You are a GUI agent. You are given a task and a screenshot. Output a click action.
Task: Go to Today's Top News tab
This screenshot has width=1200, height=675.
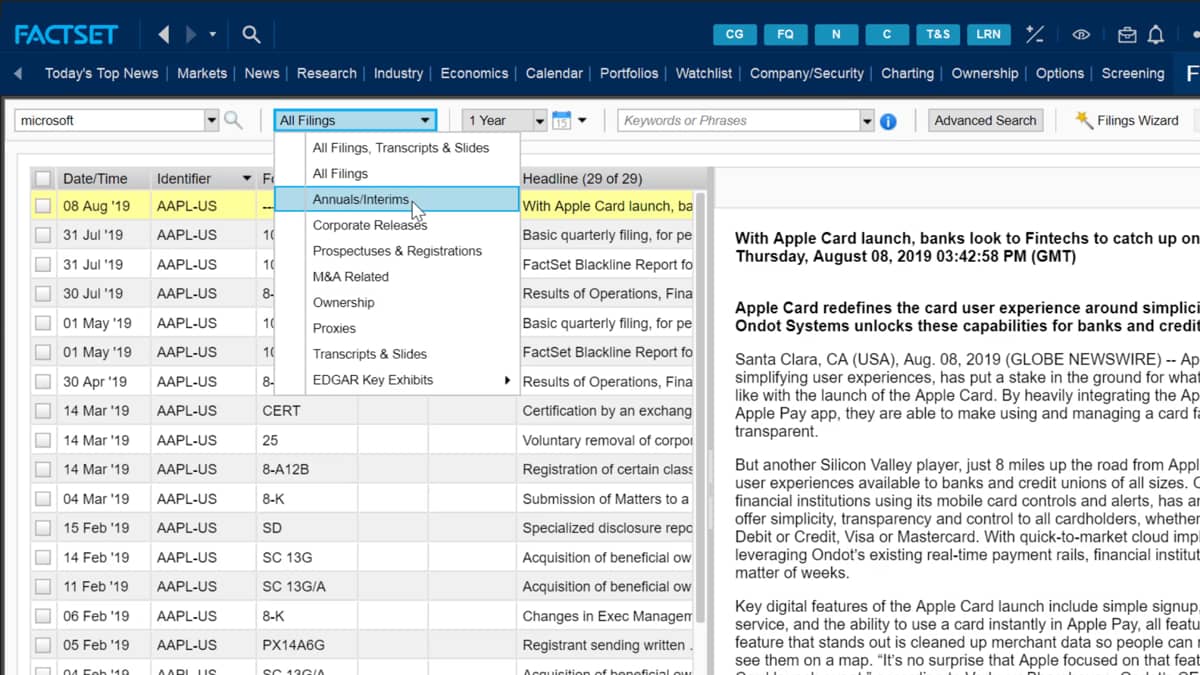click(101, 73)
